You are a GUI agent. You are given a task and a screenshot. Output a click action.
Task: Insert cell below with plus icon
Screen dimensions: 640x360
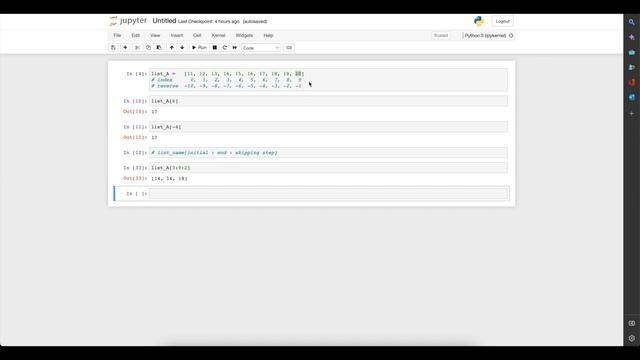coord(125,48)
